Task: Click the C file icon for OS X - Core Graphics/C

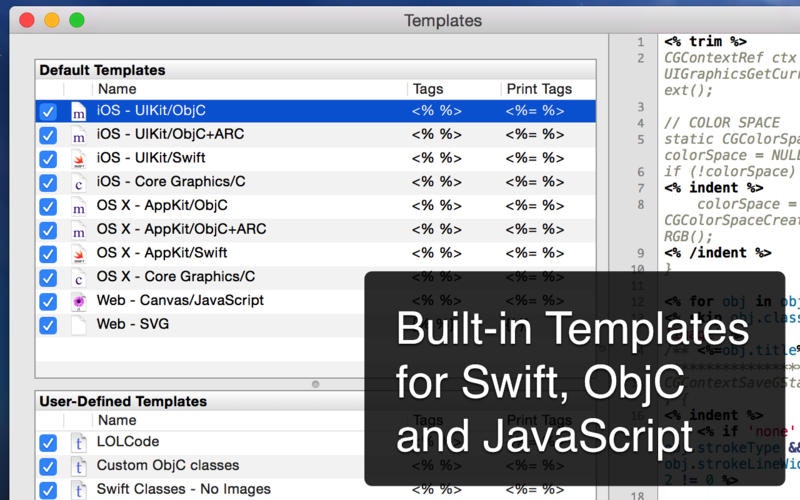Action: click(x=79, y=278)
